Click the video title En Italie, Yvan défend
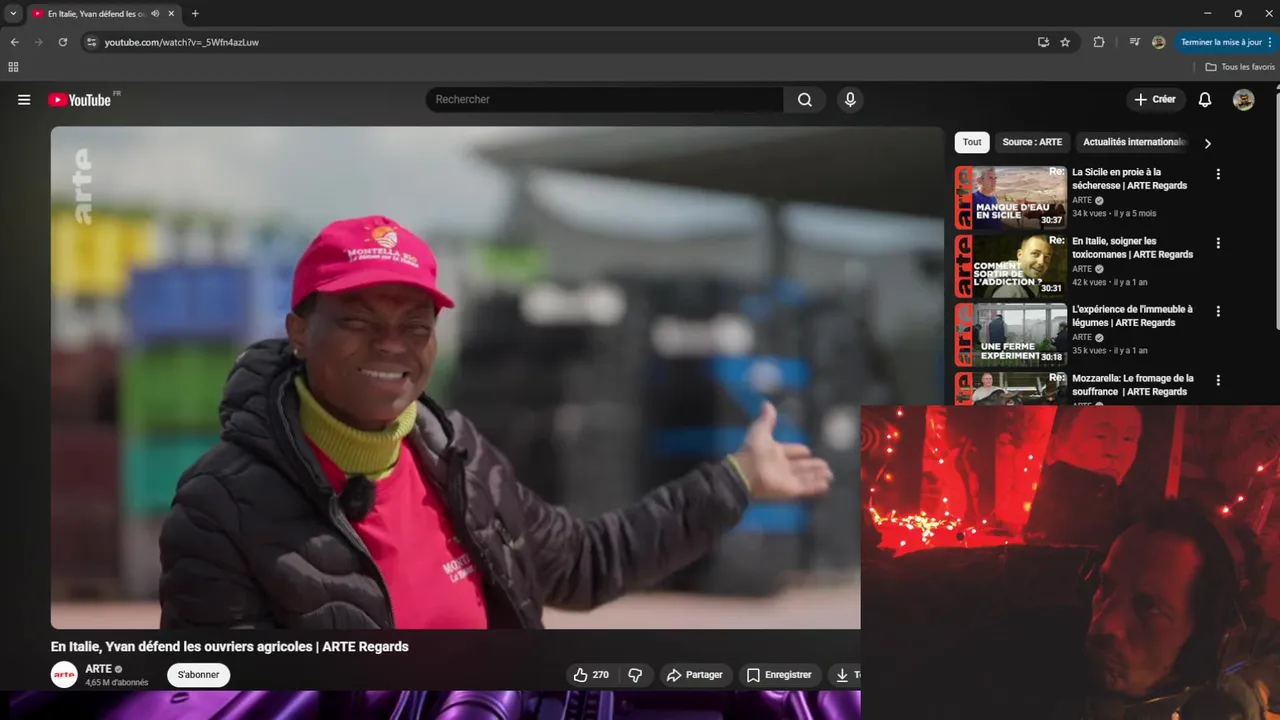Image resolution: width=1280 pixels, height=720 pixels. (230, 647)
